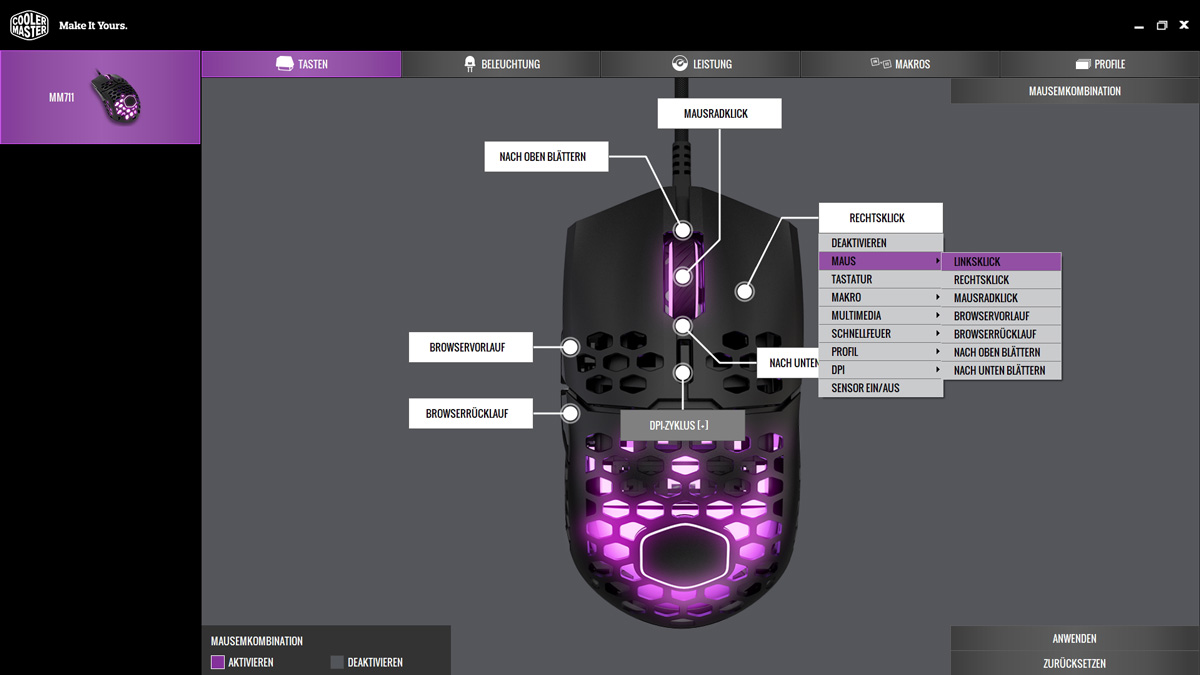The width and height of the screenshot is (1200, 675).
Task: Click the Browservorlauf button label
Action: [470, 348]
